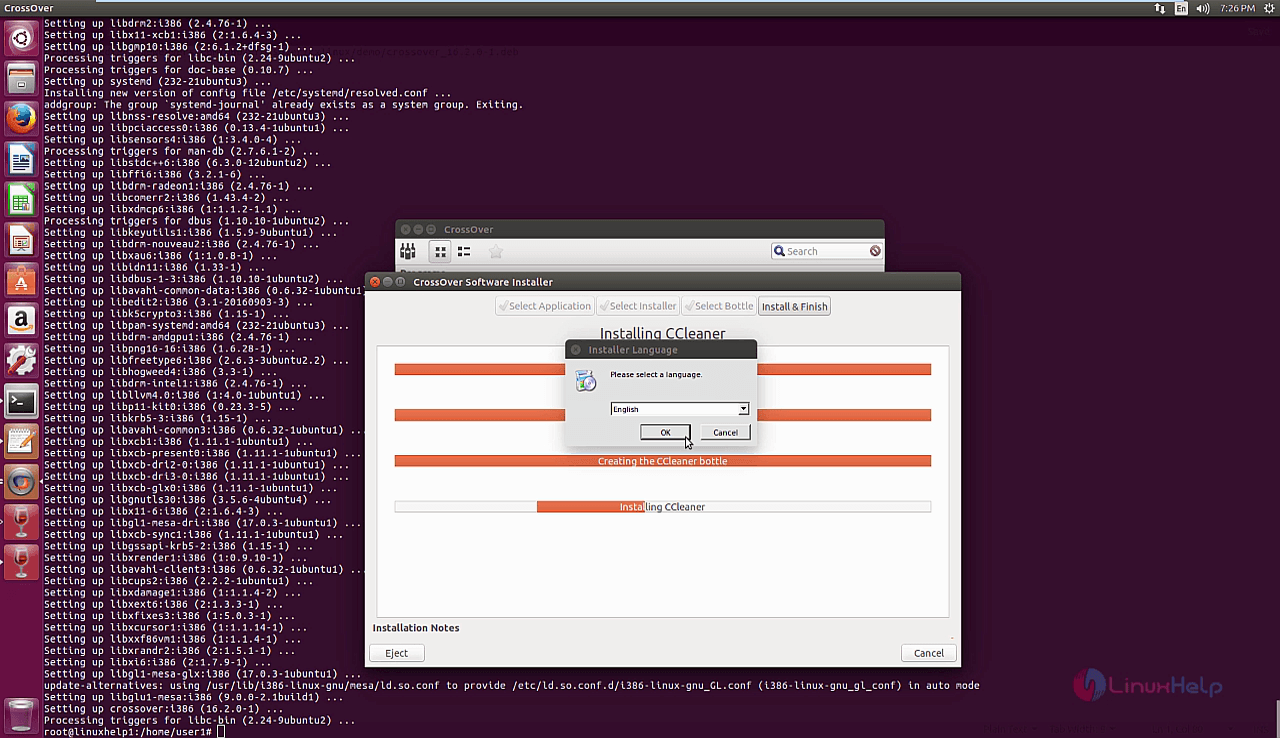Open the language dropdown arrow
1280x738 pixels.
click(743, 409)
